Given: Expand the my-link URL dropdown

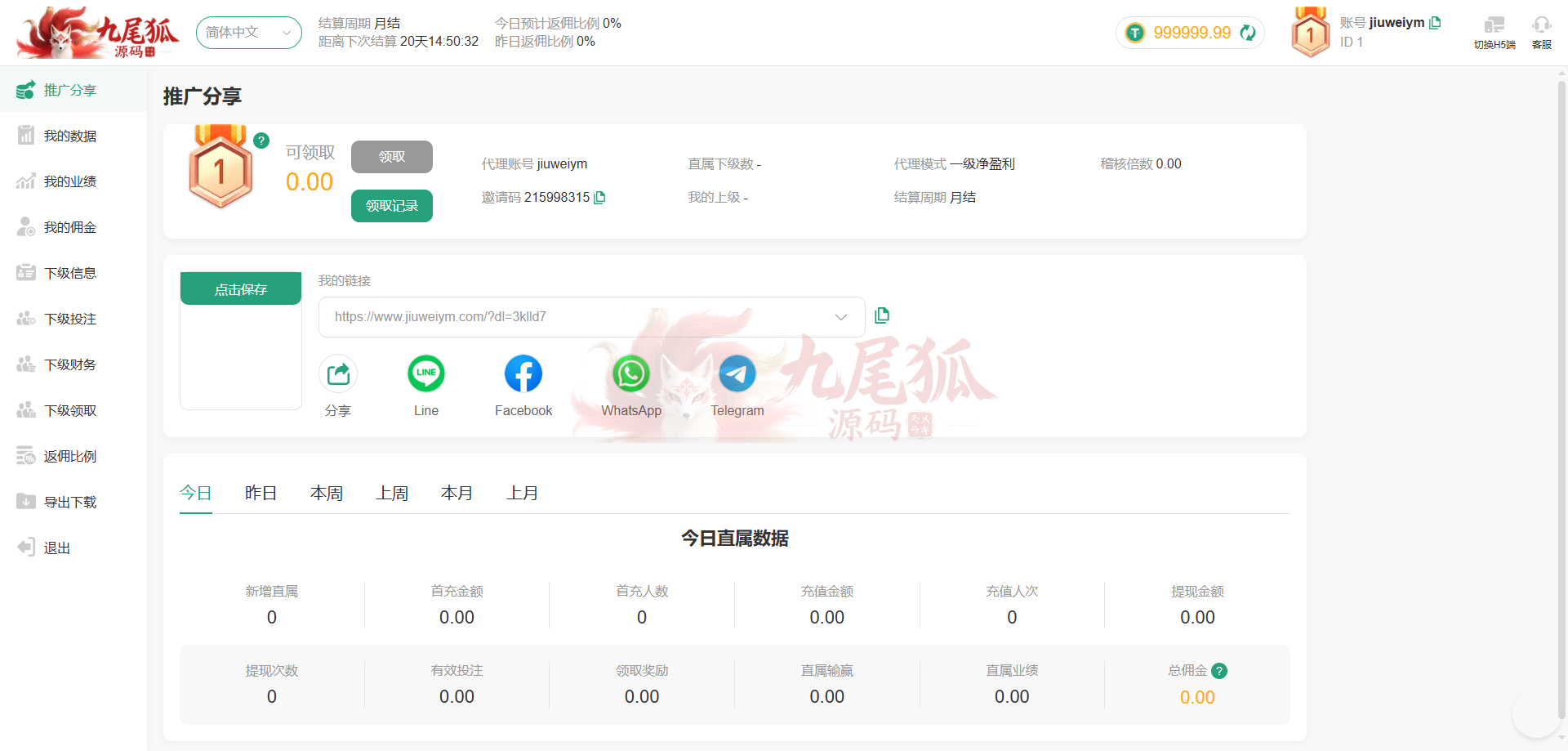Looking at the screenshot, I should coord(840,317).
